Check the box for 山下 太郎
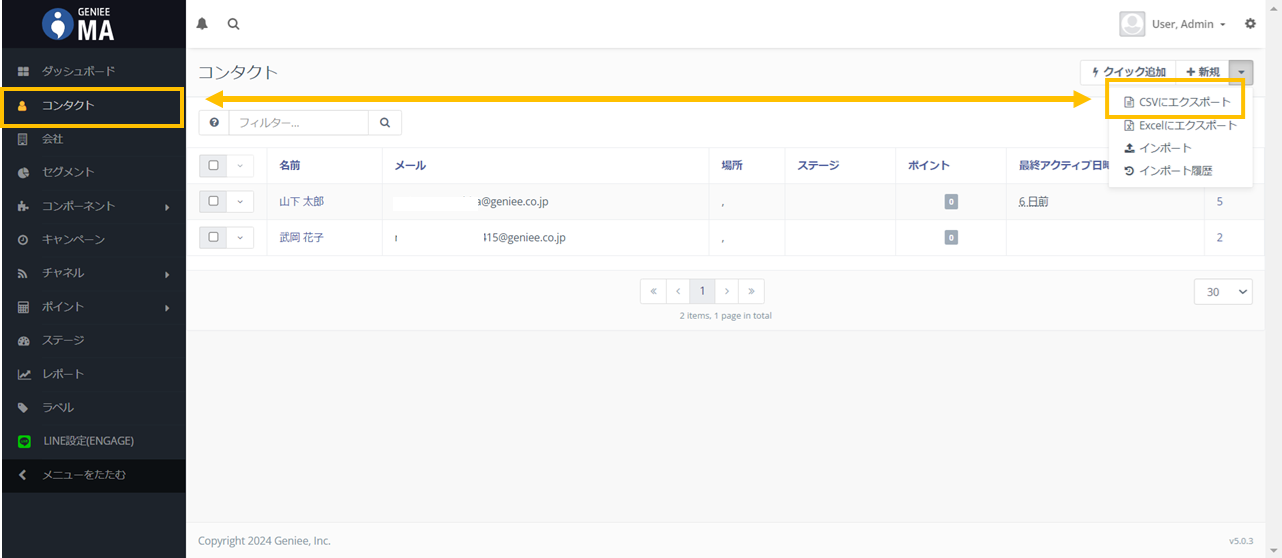Screen dimensions: 1282x558 click(213, 202)
